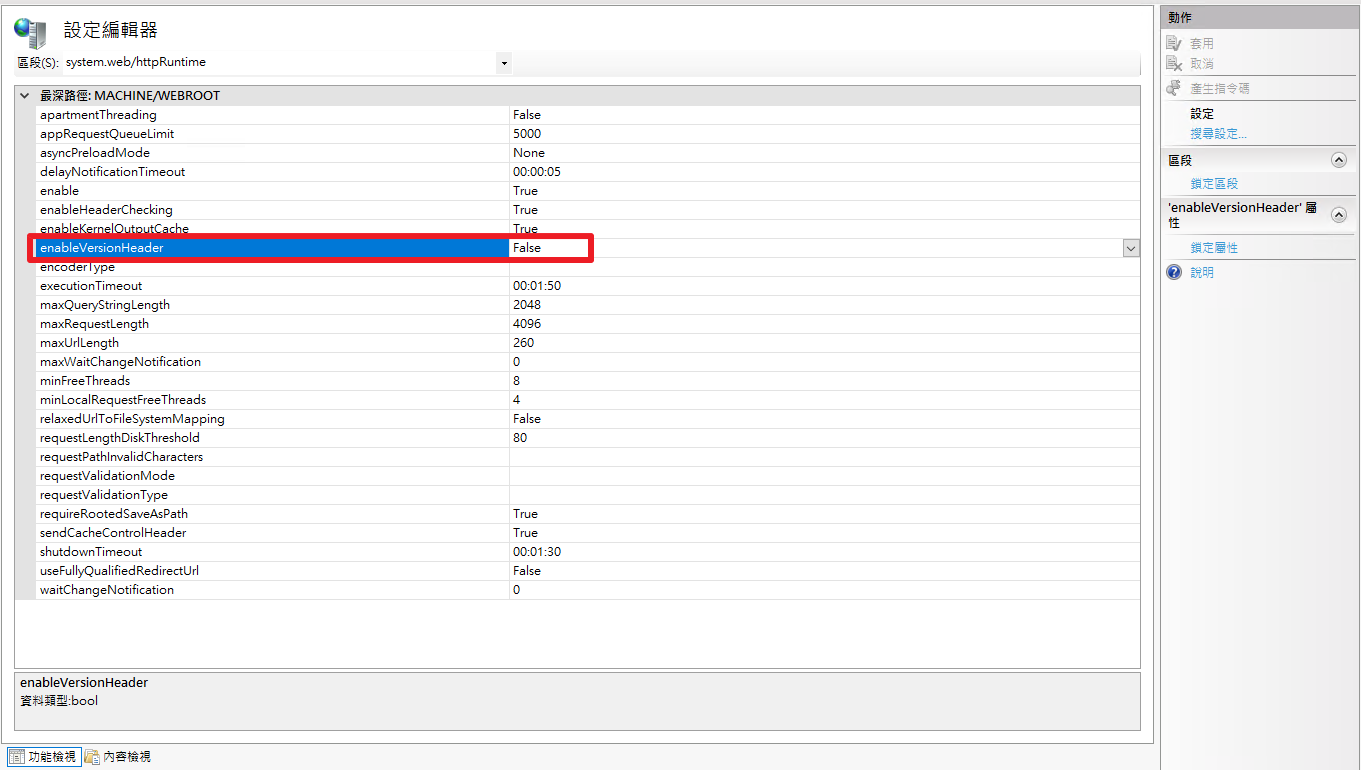The width and height of the screenshot is (1361, 770).
Task: Click the Content View (內容檢視) icon
Action: point(92,757)
